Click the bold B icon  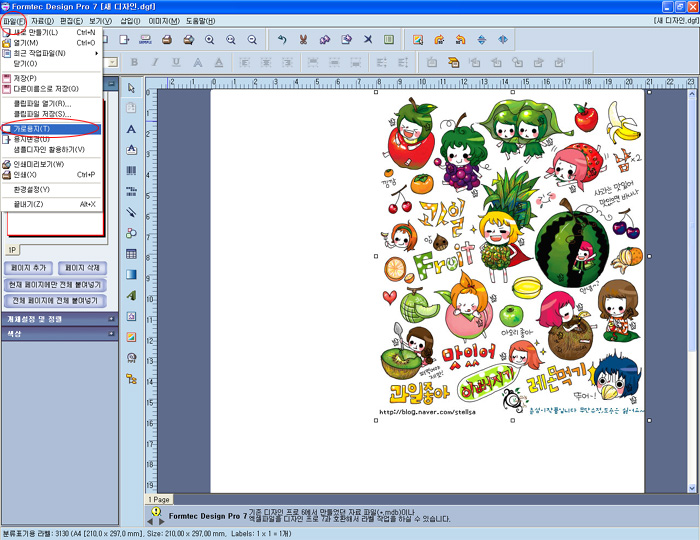134,62
